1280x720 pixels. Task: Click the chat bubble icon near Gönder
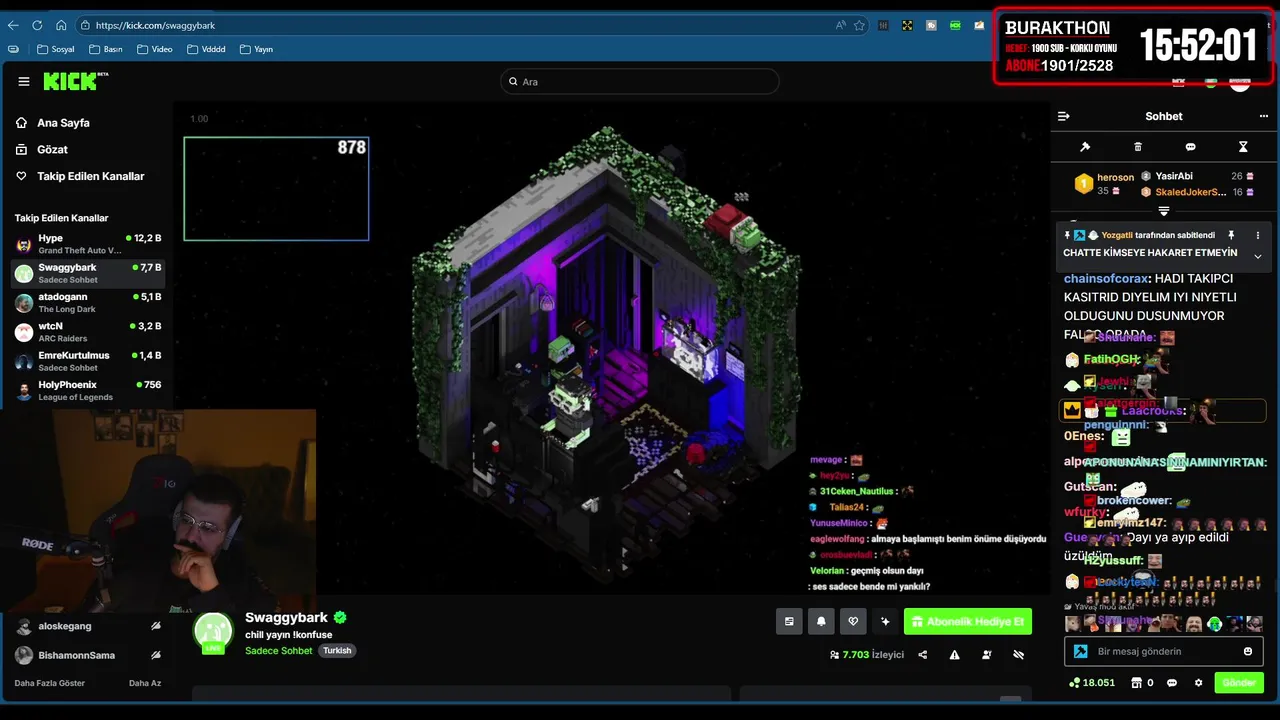[x=1172, y=683]
